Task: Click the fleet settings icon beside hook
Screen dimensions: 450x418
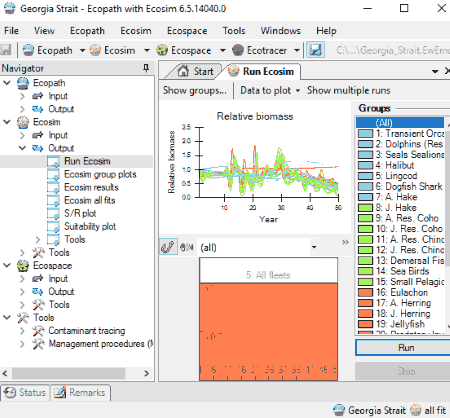Action: pos(187,247)
